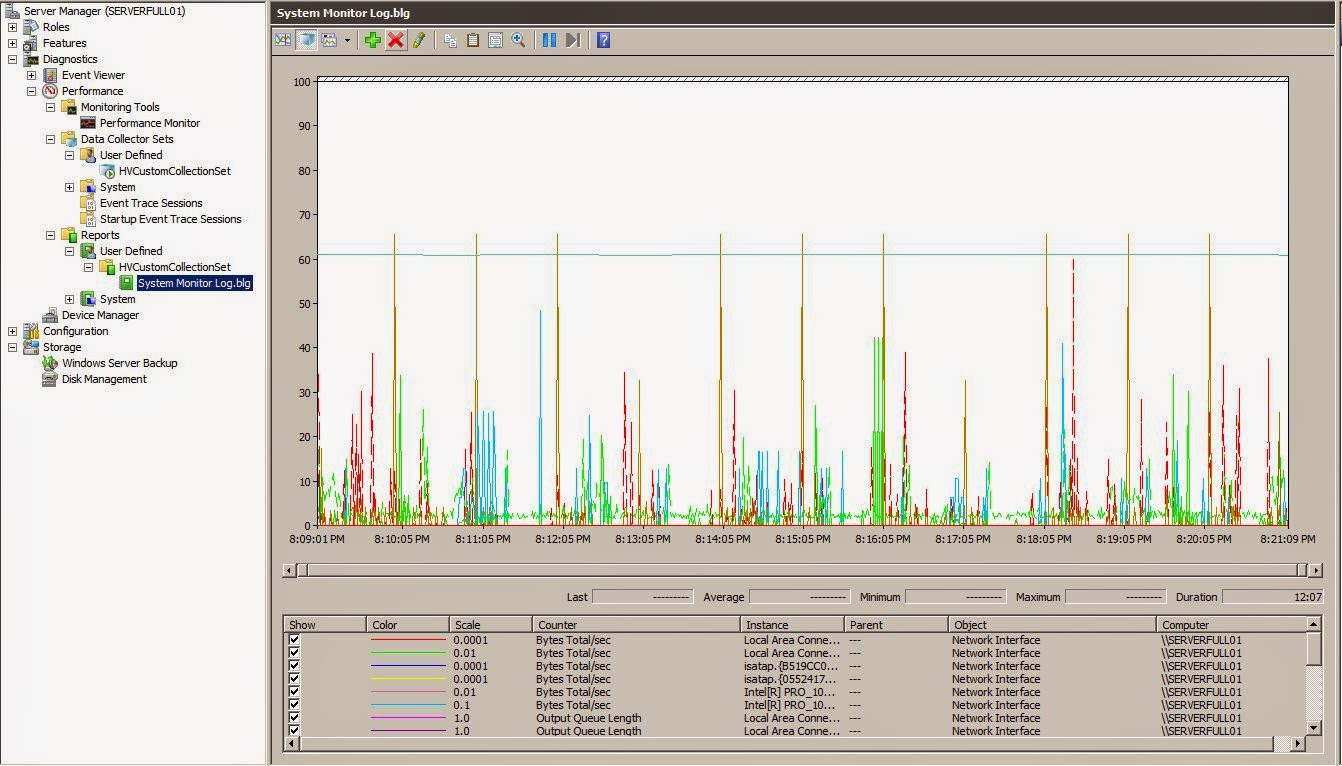
Task: Toggle the Highlight pen tool
Action: pos(419,40)
